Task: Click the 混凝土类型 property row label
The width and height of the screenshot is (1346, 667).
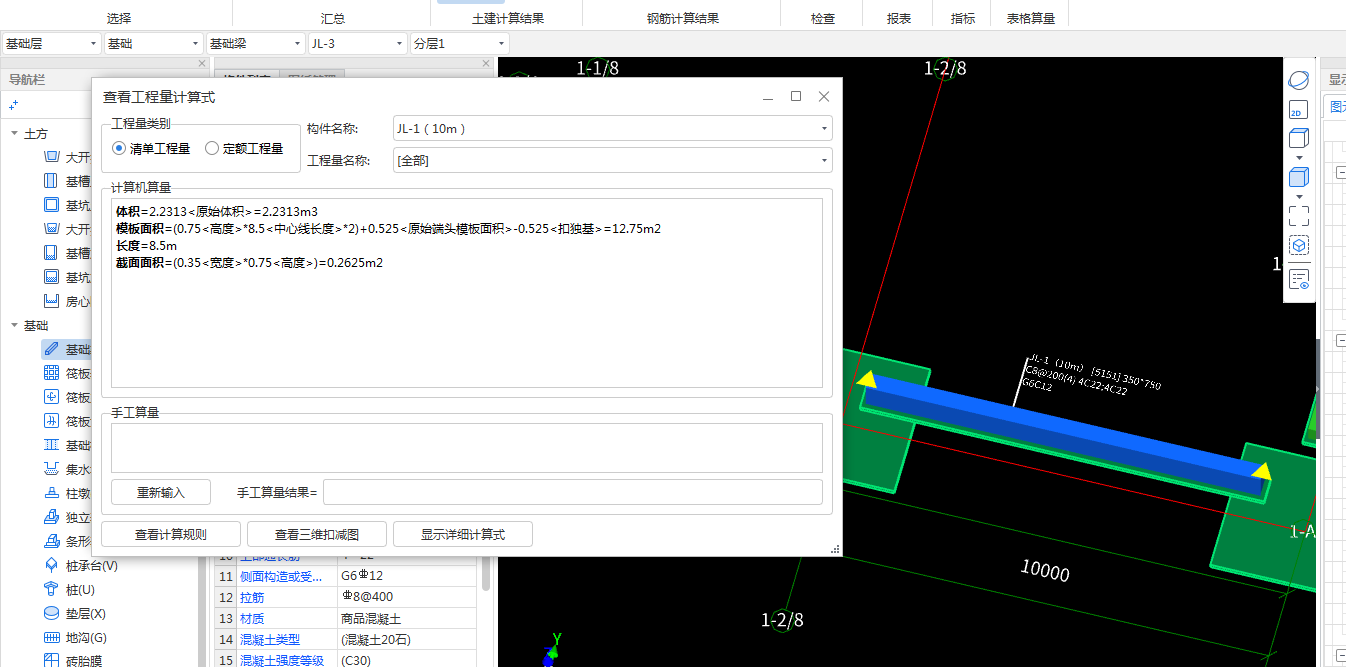Action: (270, 639)
